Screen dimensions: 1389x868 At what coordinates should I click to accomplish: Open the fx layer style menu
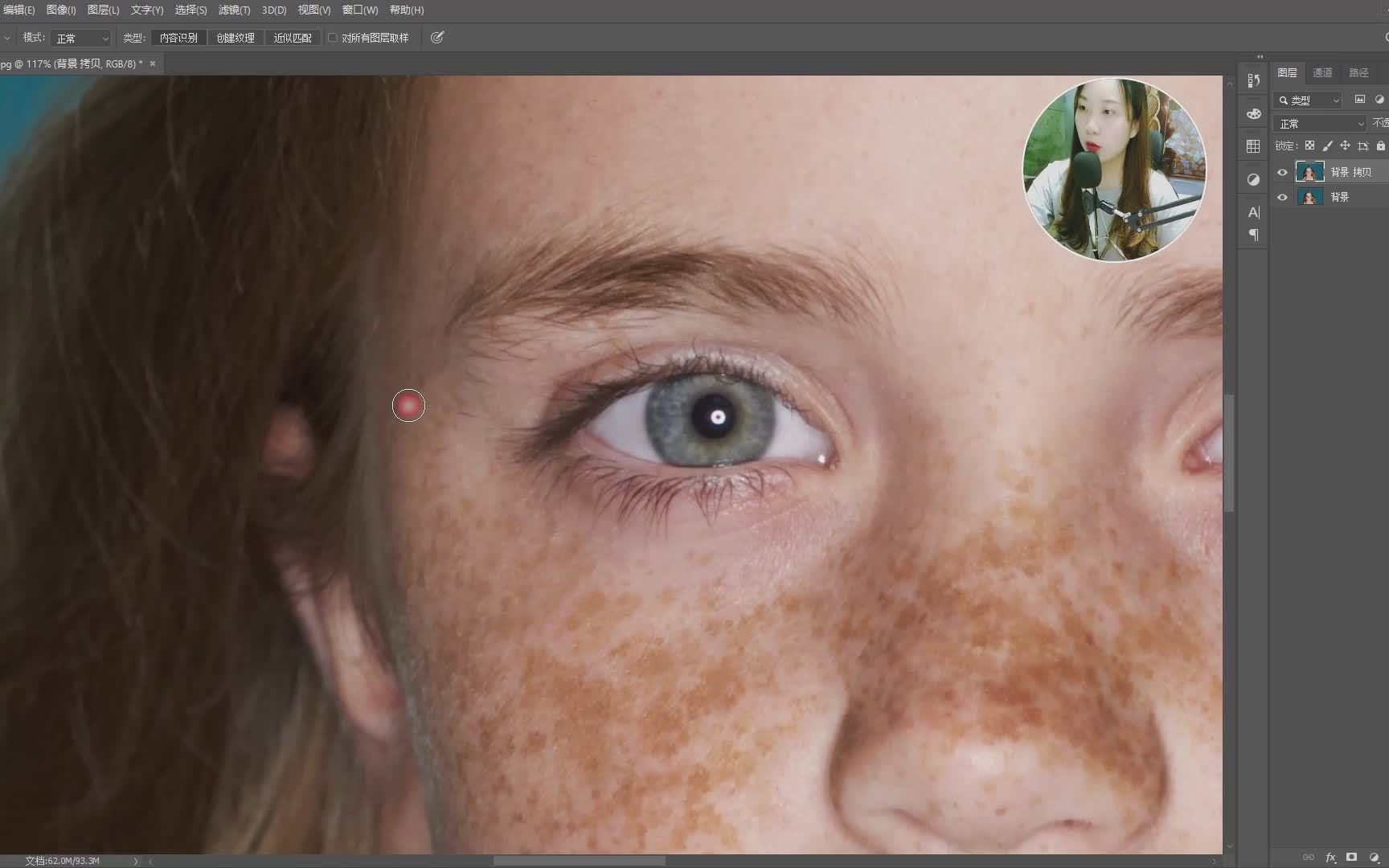tap(1330, 858)
